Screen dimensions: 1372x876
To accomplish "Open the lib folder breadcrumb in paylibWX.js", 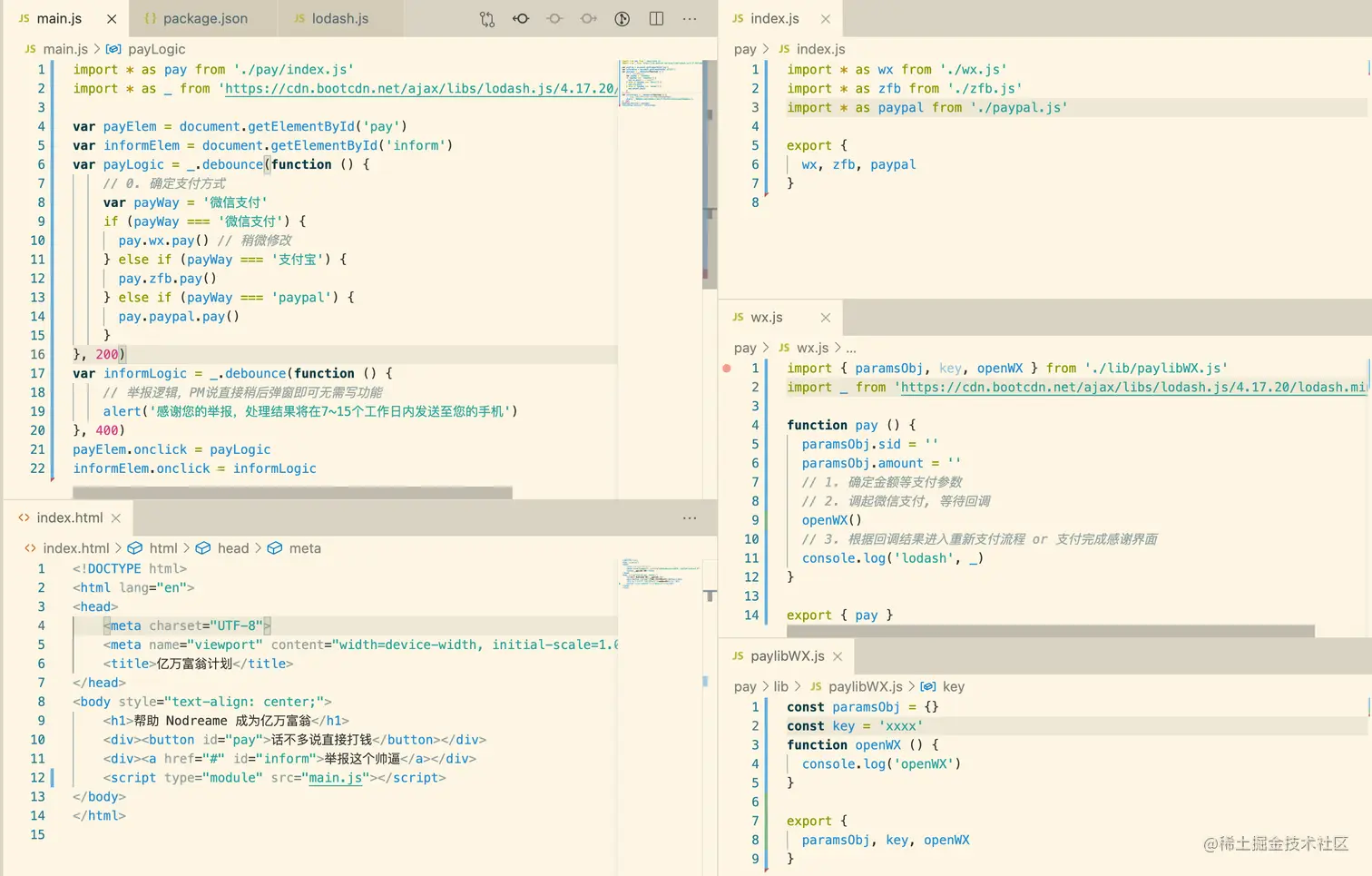I will (781, 686).
